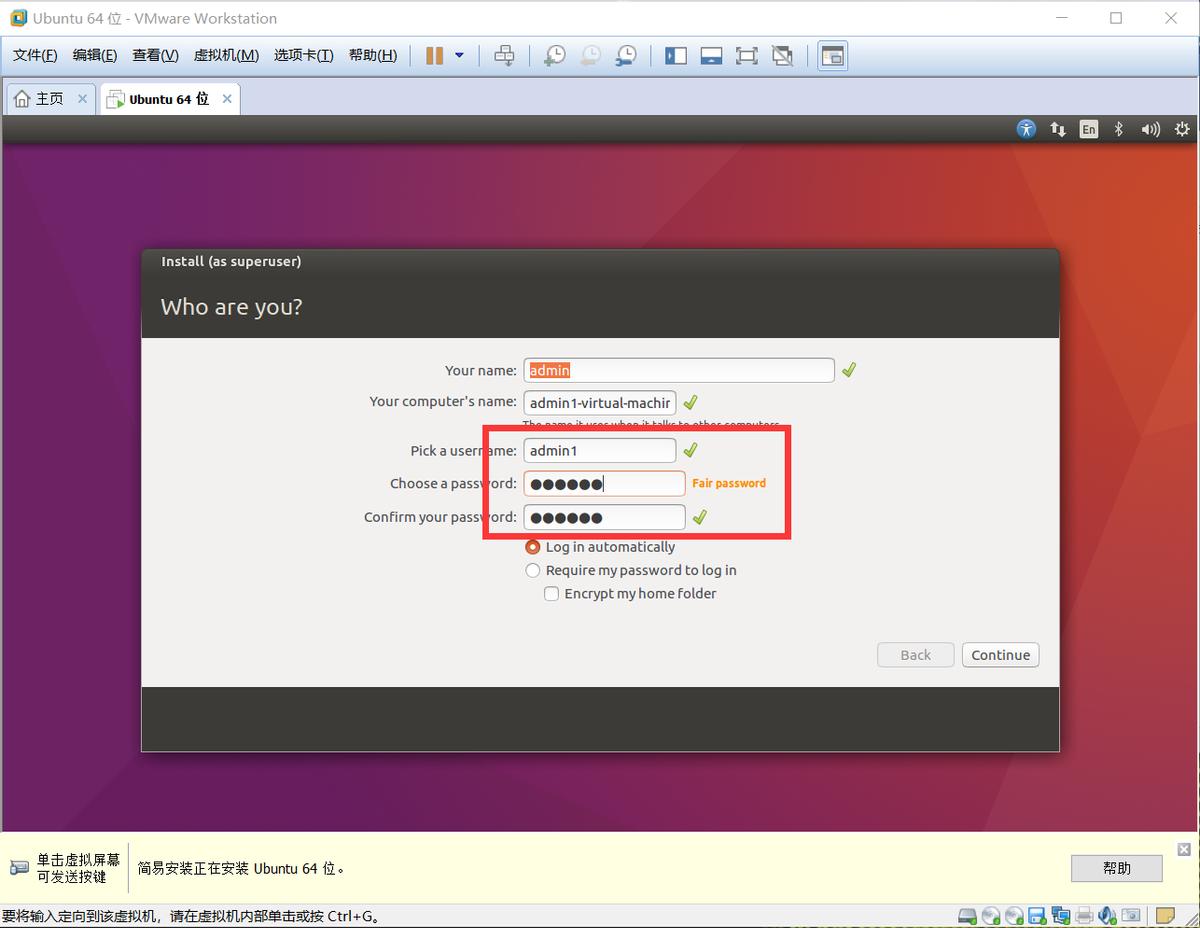The image size is (1200, 928).
Task: Click the hard disk status icon
Action: tap(966, 915)
